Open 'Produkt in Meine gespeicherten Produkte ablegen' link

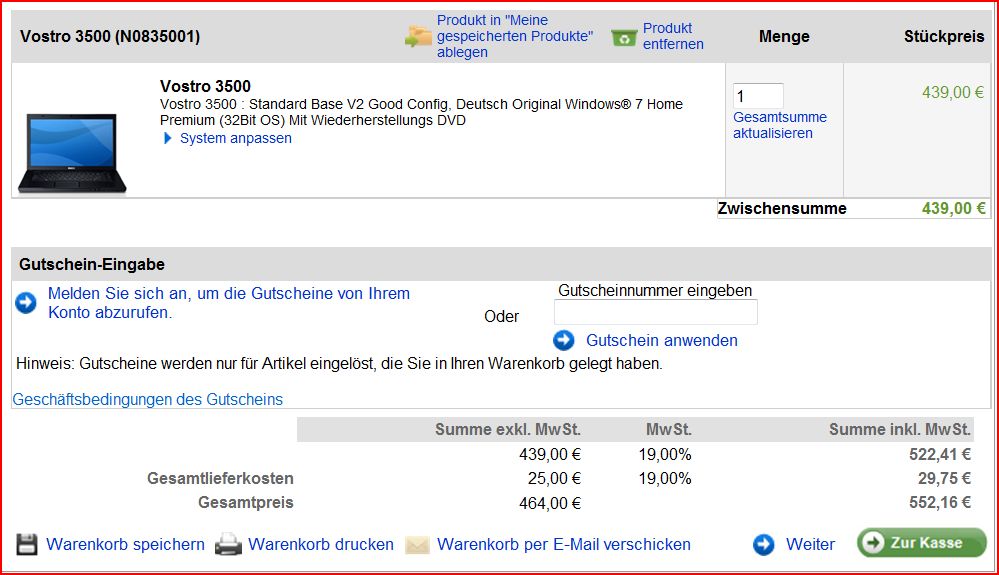click(x=515, y=36)
